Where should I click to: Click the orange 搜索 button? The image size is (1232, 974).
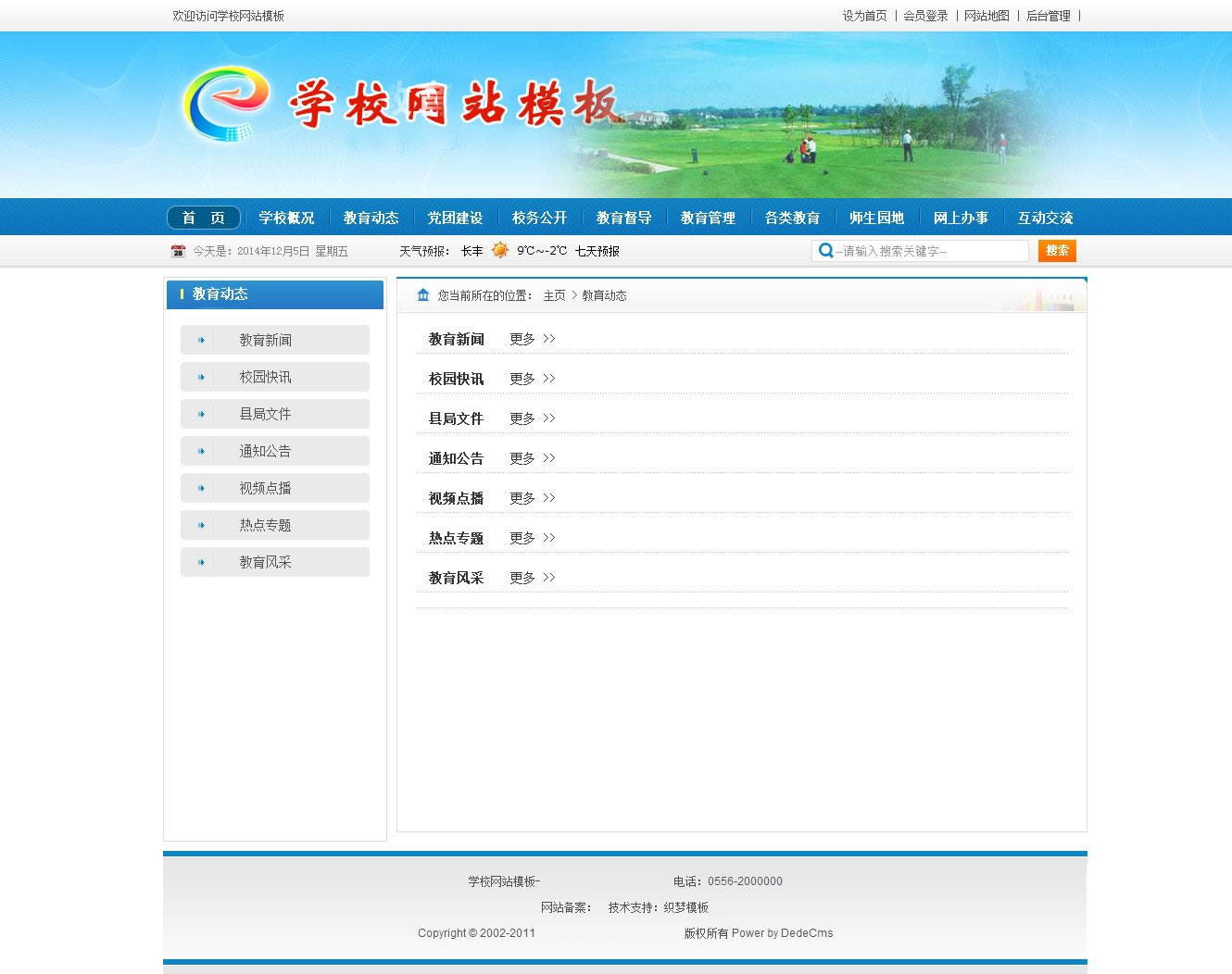(1057, 251)
